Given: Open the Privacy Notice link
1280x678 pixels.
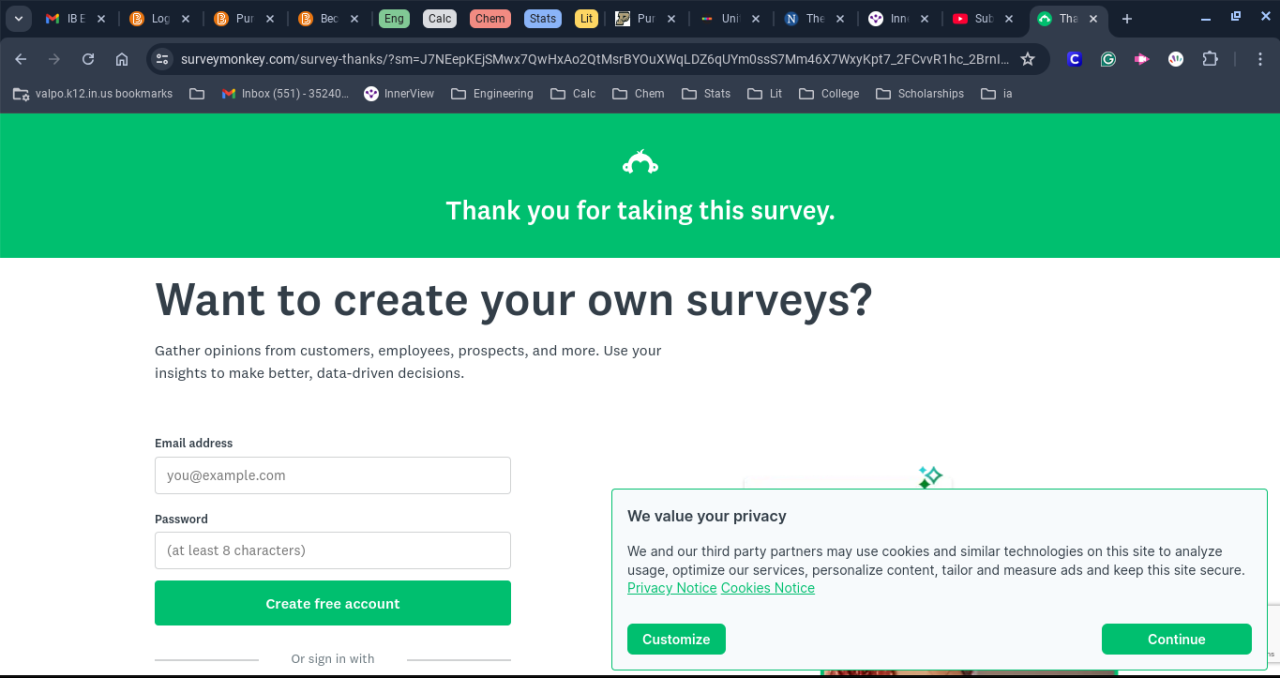Looking at the screenshot, I should [x=671, y=588].
